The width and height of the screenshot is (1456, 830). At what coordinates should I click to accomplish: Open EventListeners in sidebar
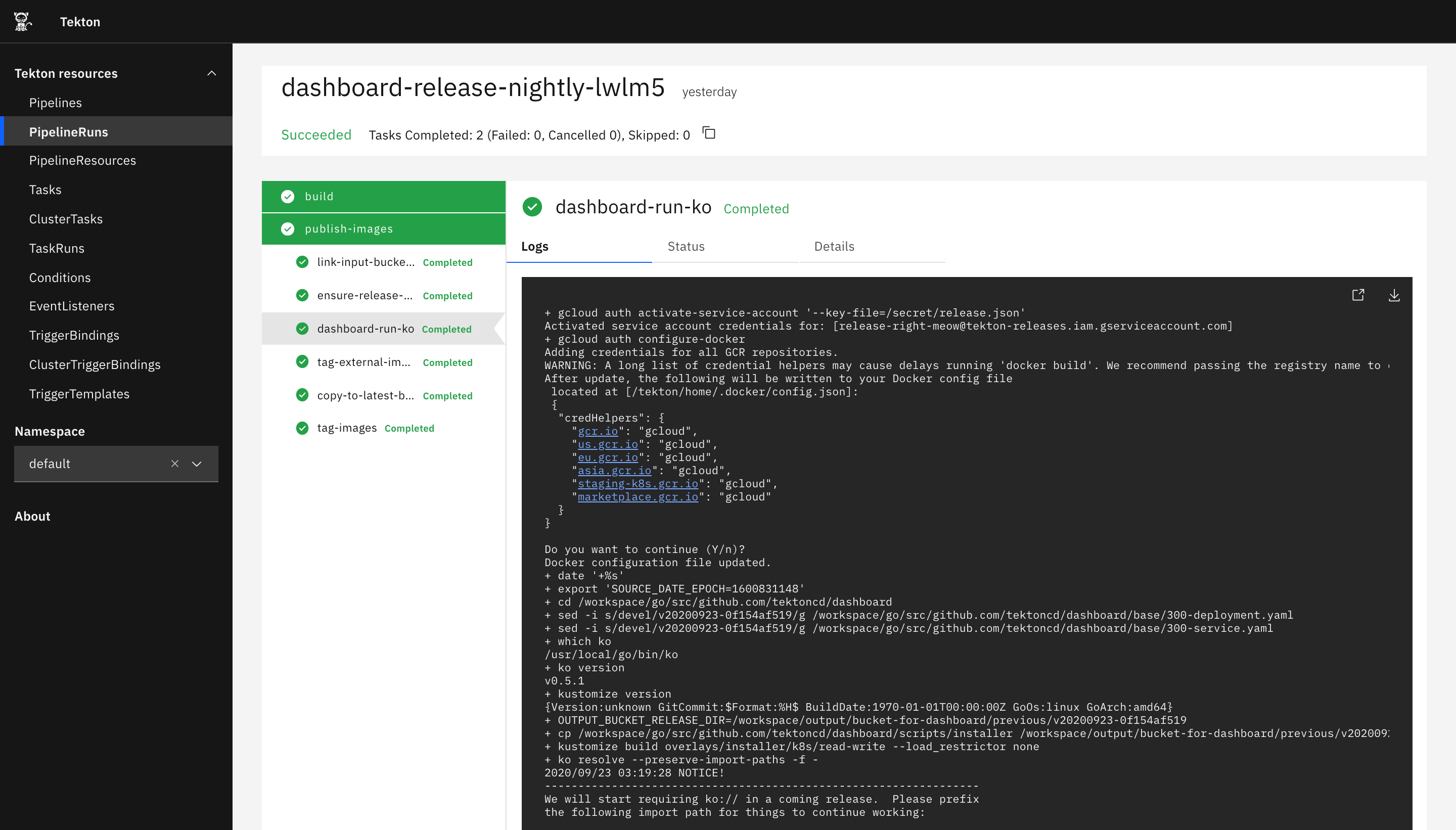[72, 306]
